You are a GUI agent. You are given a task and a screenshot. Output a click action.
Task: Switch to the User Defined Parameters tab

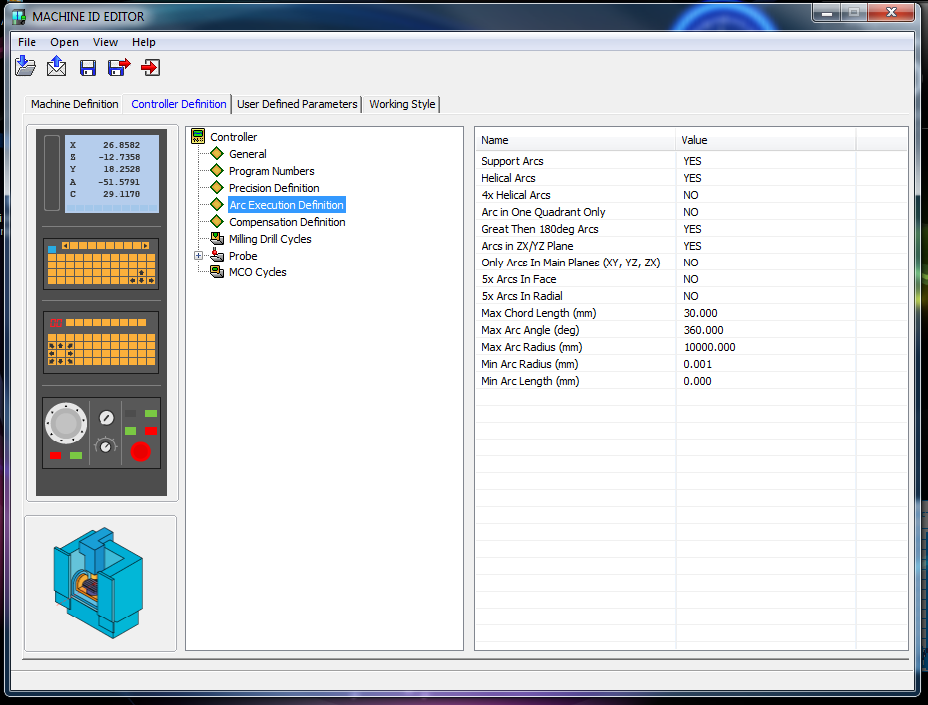point(297,104)
